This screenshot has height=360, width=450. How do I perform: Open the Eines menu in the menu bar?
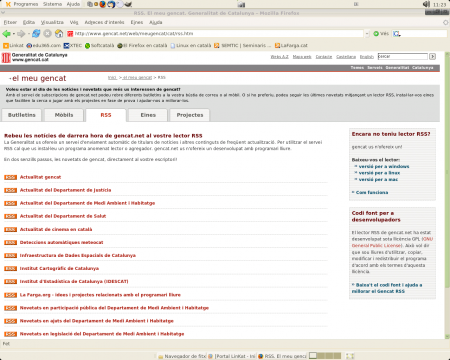point(137,22)
